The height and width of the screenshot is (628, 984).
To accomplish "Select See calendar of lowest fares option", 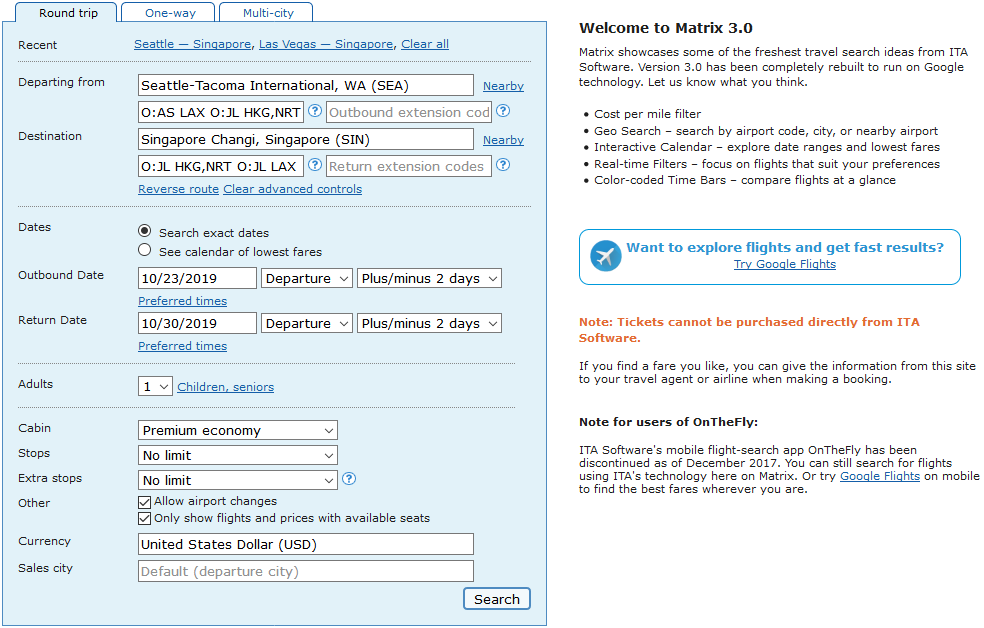I will pos(144,250).
